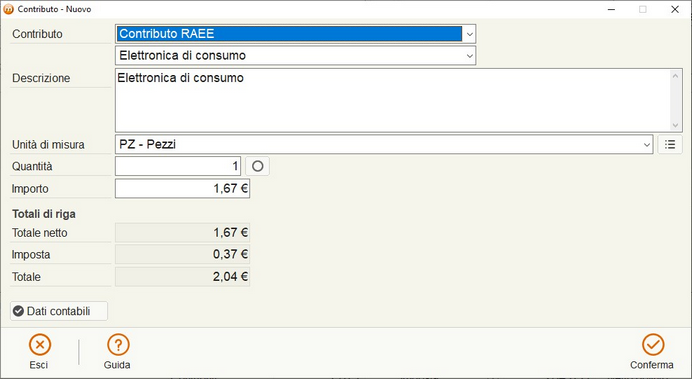Screen dimensions: 692x379
Task: Click the Quantità label
Action: pos(32,166)
